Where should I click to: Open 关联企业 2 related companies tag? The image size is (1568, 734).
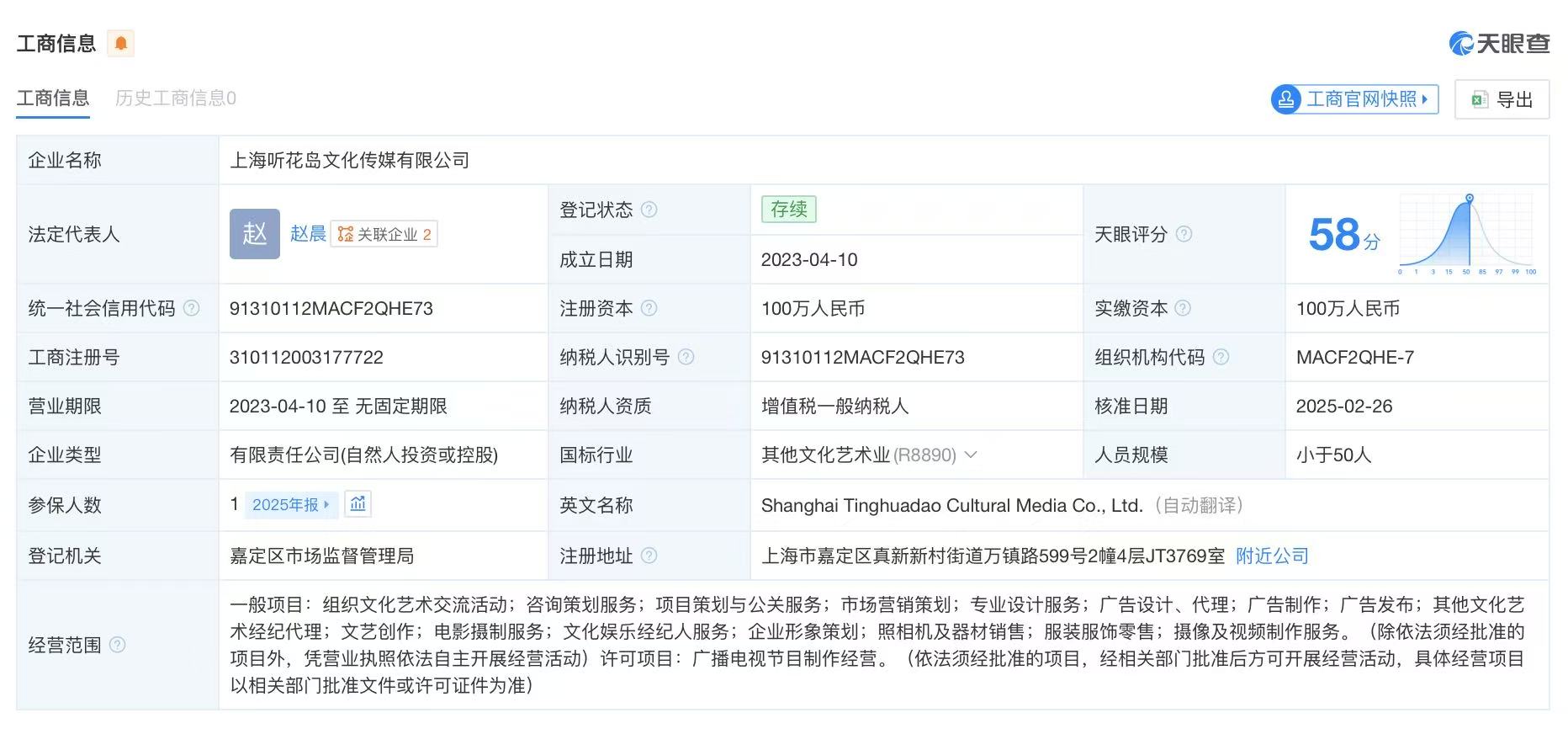tap(384, 234)
